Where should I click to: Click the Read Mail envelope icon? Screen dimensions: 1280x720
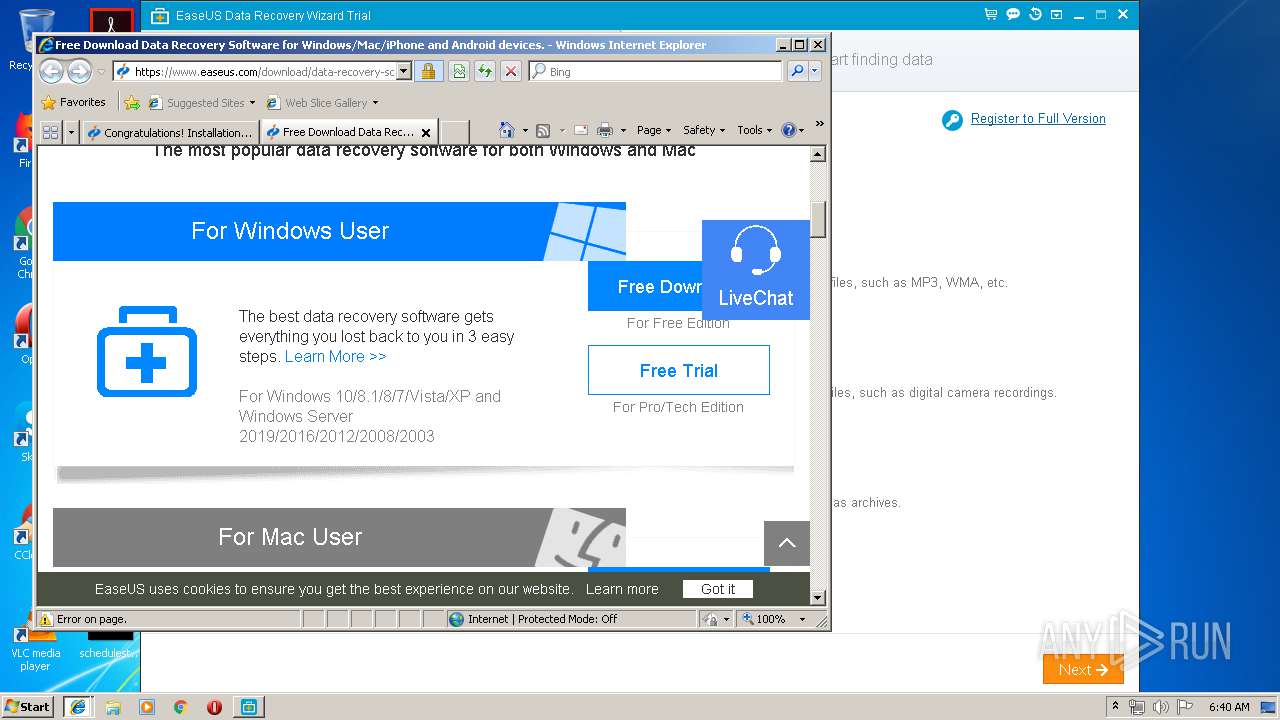pyautogui.click(x=580, y=130)
